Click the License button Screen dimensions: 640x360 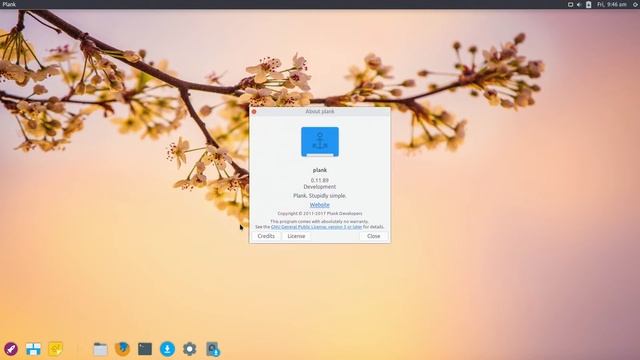[296, 236]
